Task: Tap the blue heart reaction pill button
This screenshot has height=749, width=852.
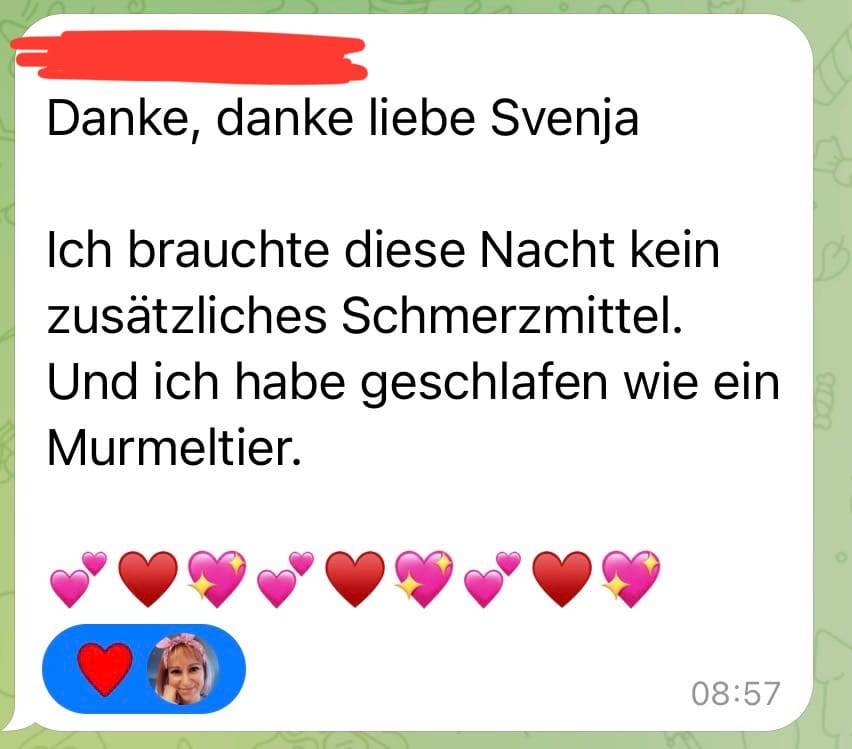Action: (x=144, y=669)
